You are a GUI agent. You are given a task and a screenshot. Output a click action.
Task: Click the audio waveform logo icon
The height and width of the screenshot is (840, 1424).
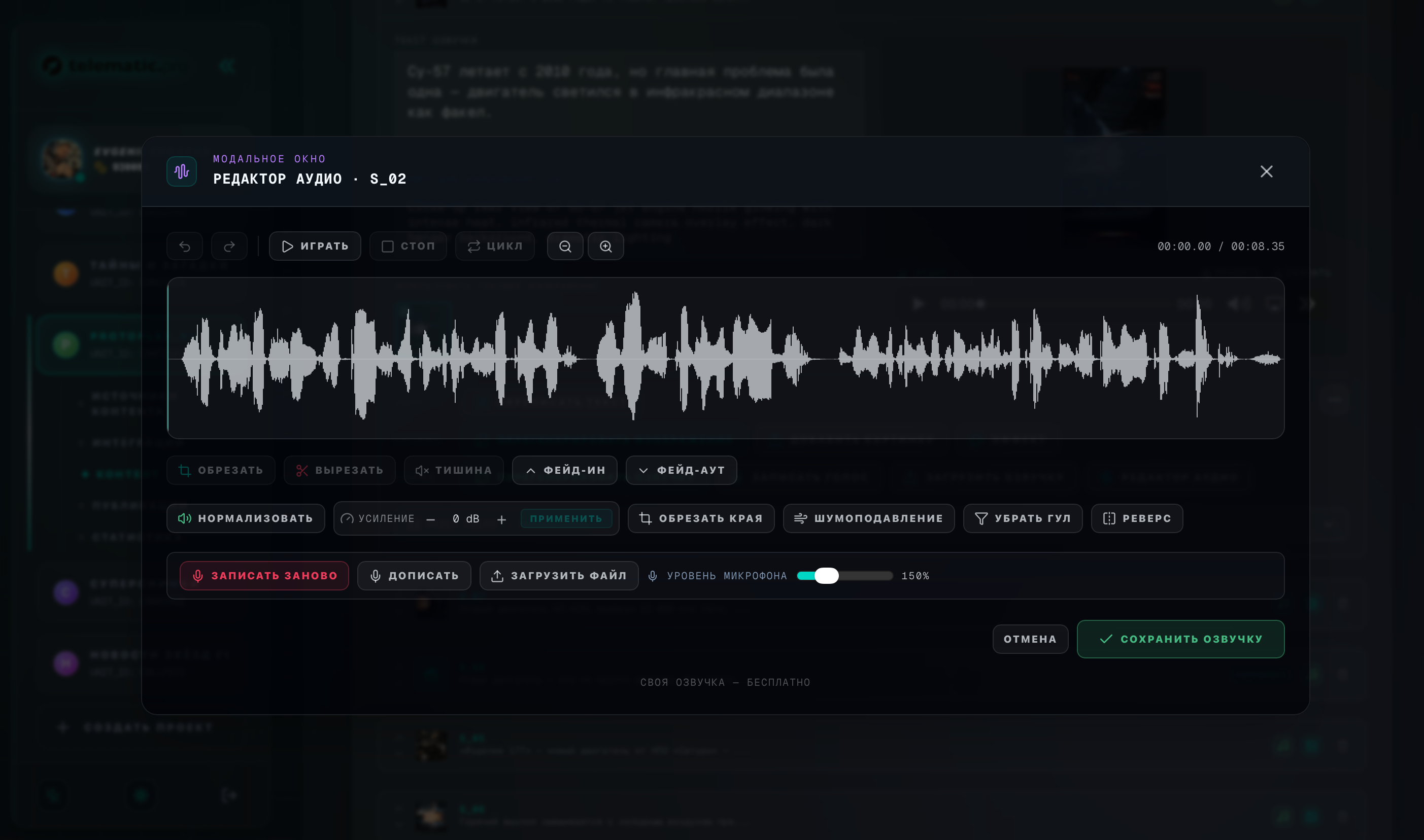point(182,171)
